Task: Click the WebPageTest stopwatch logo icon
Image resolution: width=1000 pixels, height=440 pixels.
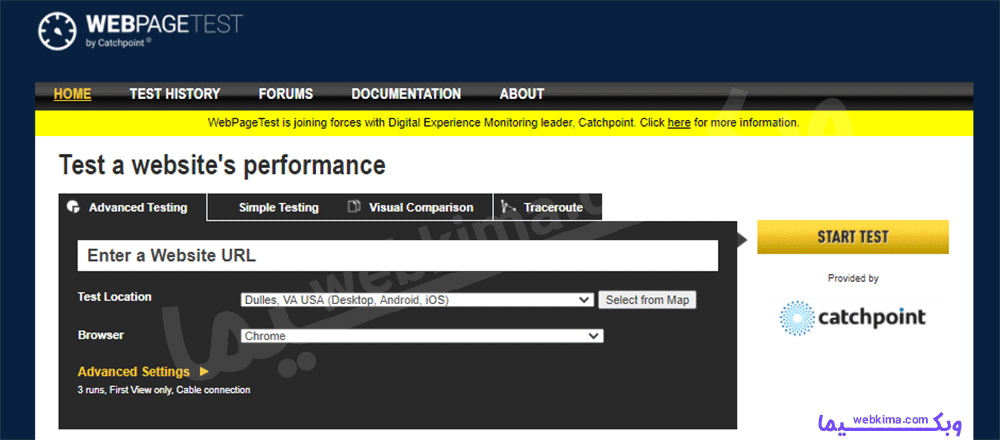Action: (x=57, y=30)
